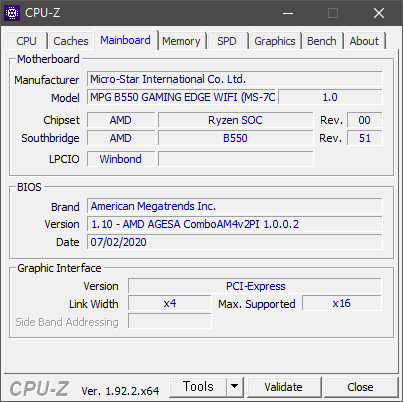This screenshot has width=403, height=402.
Task: Minimize the CPU-Z window
Action: click(288, 13)
